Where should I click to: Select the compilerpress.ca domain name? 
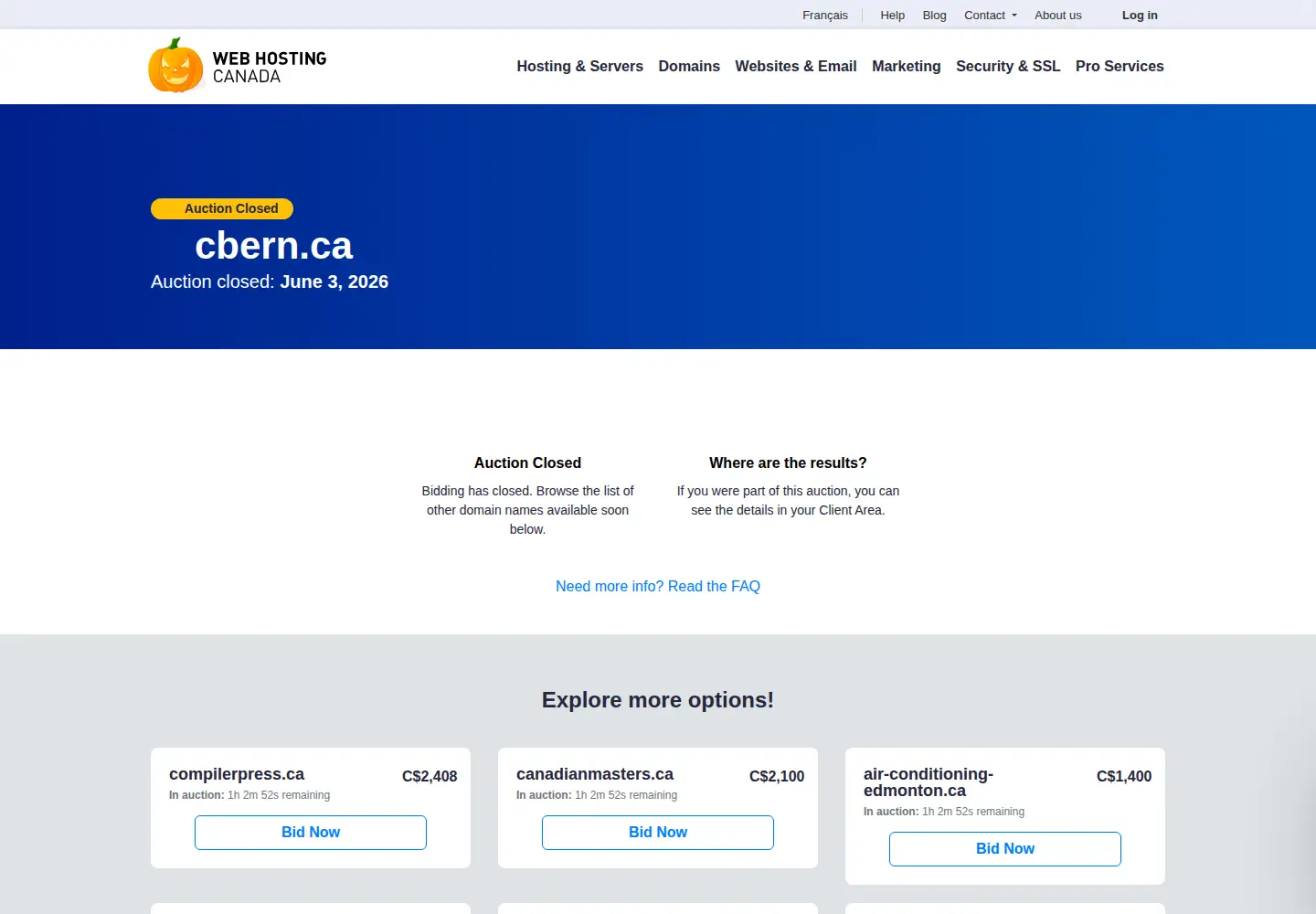point(237,774)
